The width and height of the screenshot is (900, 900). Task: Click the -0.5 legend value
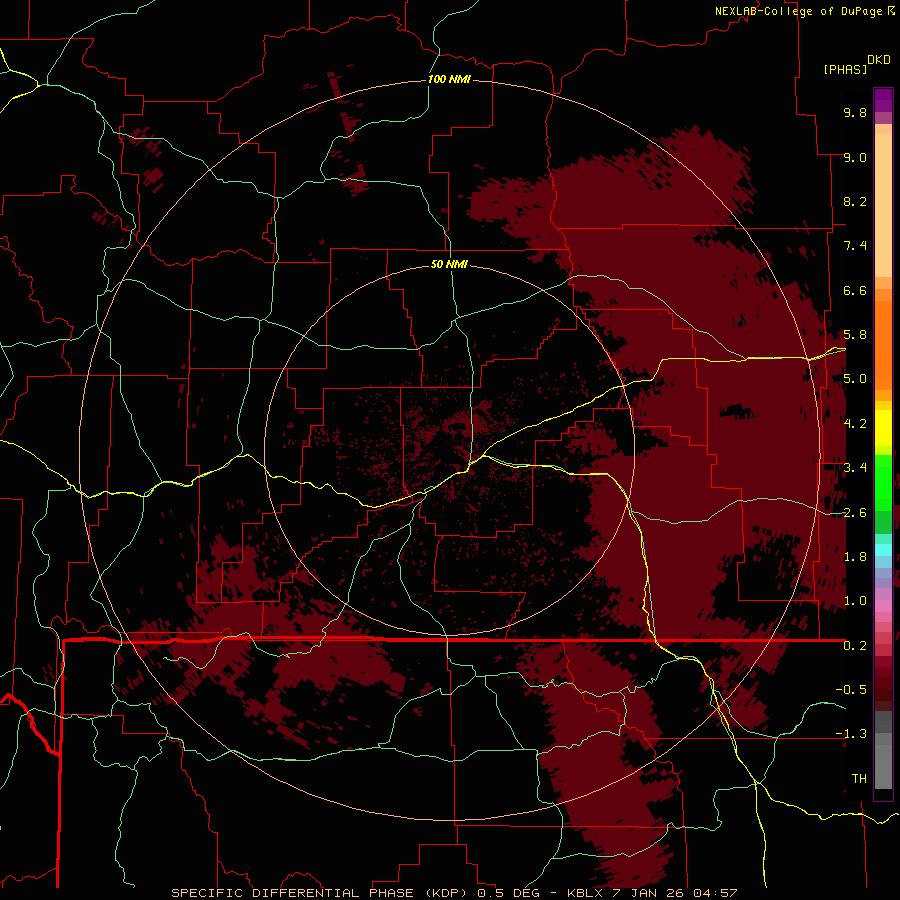pyautogui.click(x=851, y=690)
